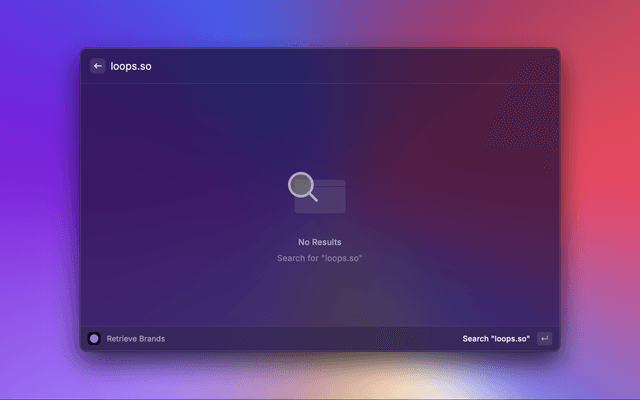Screen dimensions: 640x400
Task: Click the empty results area below the hint
Action: 319,295
